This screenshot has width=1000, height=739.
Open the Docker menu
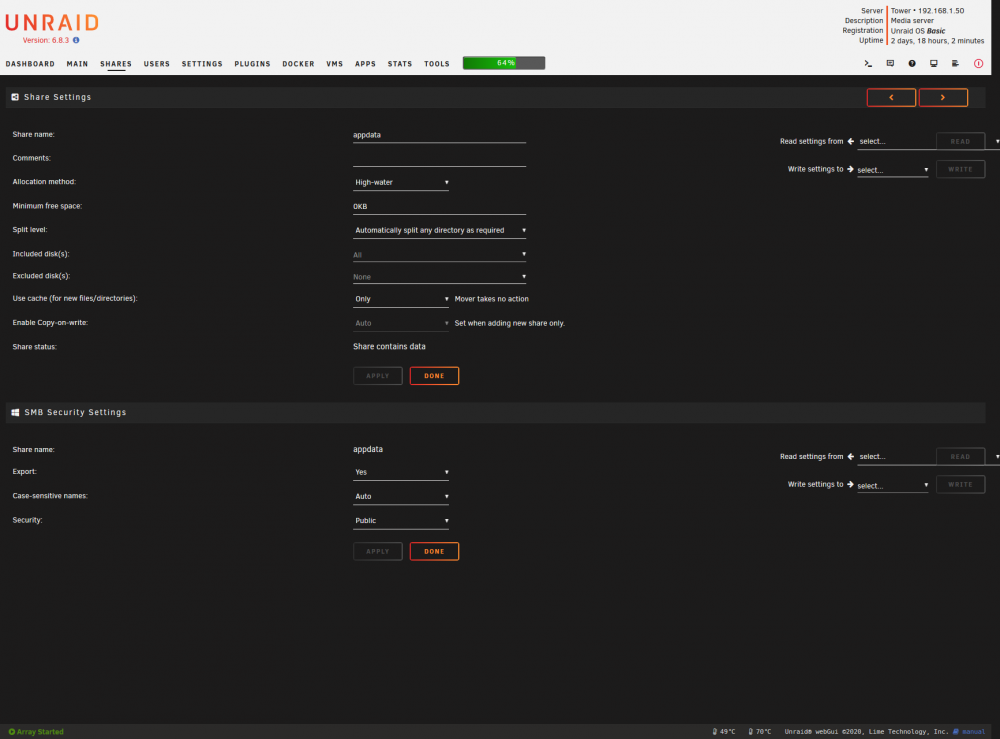tap(298, 64)
